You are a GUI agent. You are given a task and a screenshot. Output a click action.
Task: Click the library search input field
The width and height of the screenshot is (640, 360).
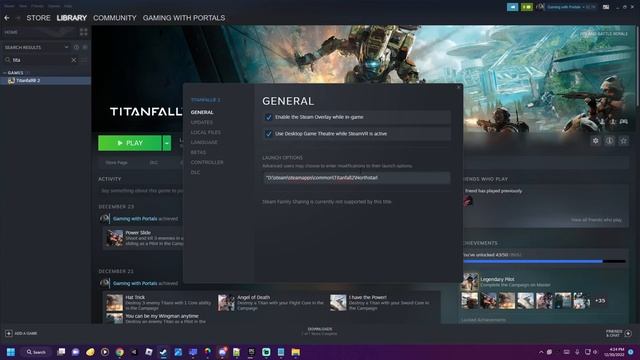41,60
